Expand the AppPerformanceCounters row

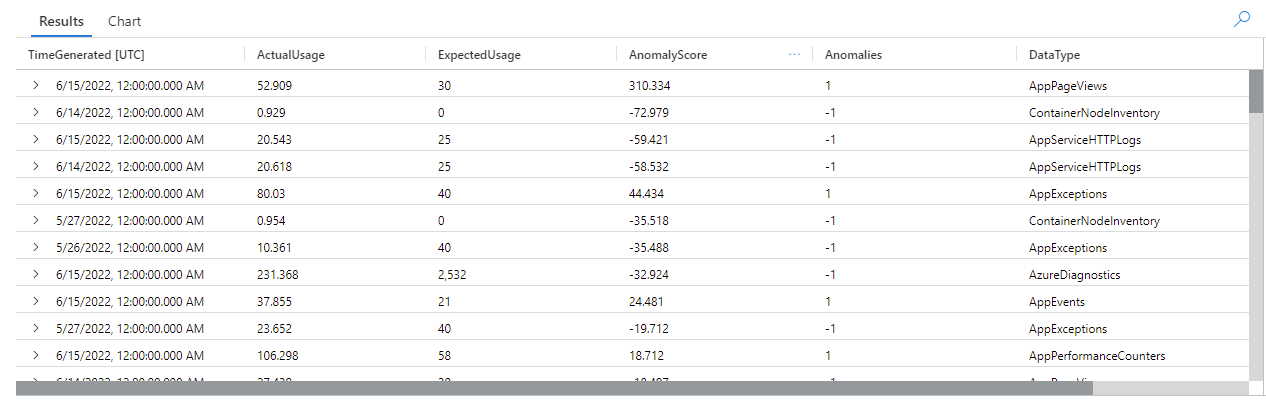click(x=36, y=356)
